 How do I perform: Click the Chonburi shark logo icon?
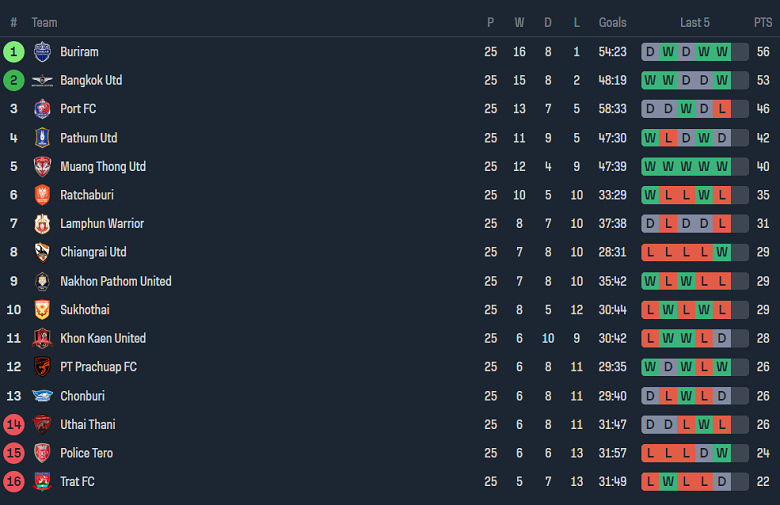pos(42,396)
